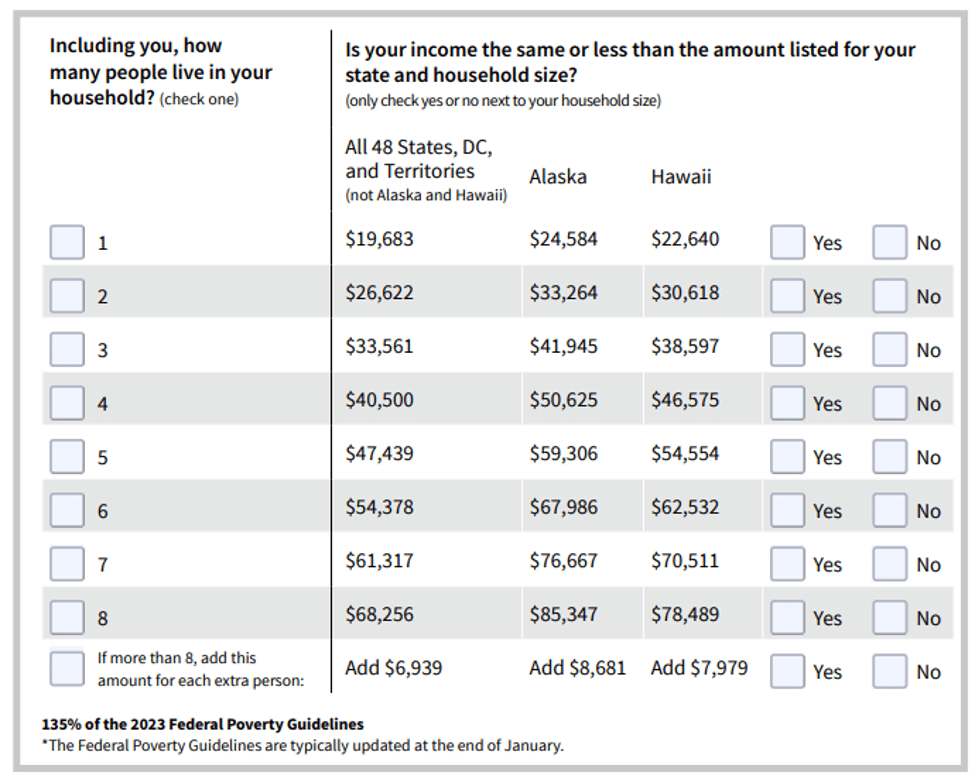
Task: Select Yes in the $26,622 row
Action: point(788,296)
